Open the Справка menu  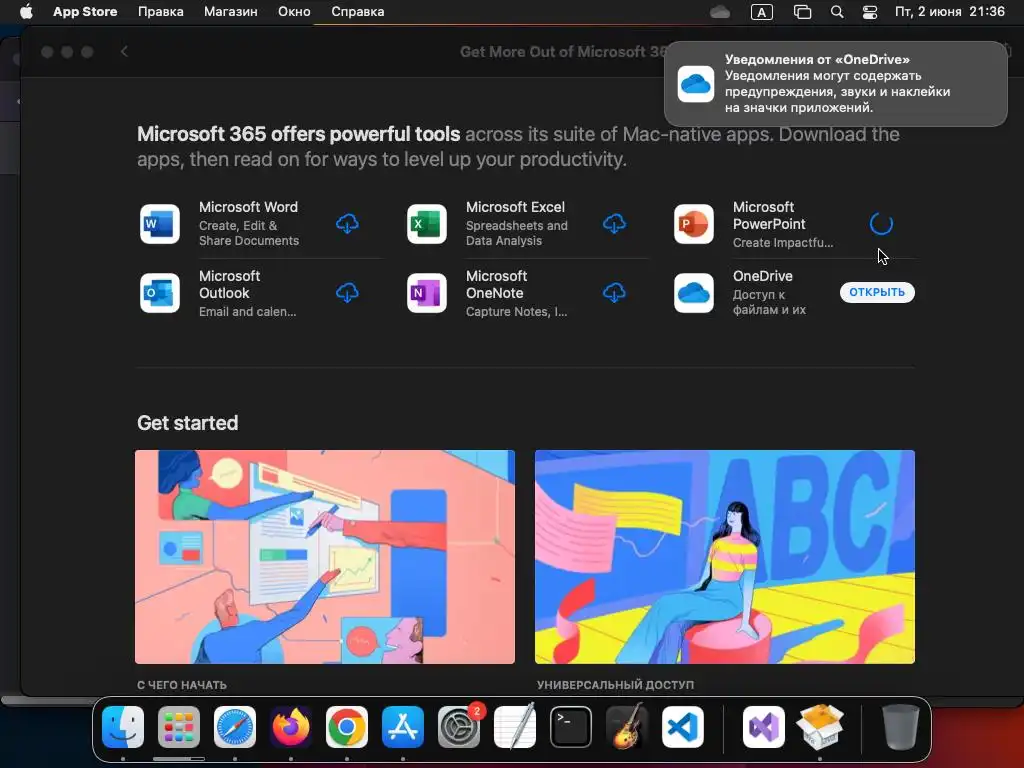pos(358,12)
